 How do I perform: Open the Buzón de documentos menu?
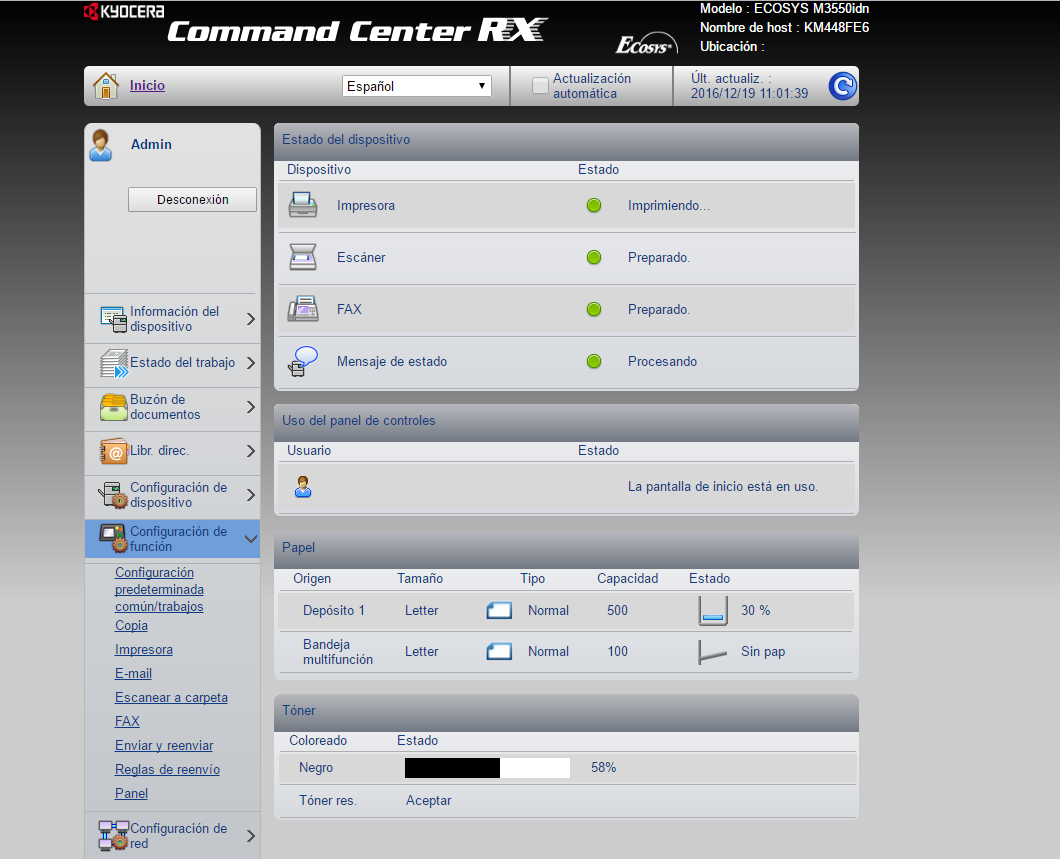click(172, 407)
